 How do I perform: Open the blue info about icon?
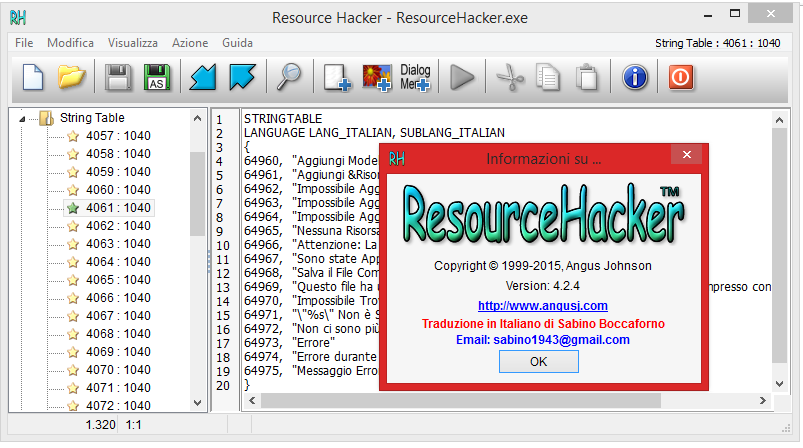pyautogui.click(x=635, y=78)
